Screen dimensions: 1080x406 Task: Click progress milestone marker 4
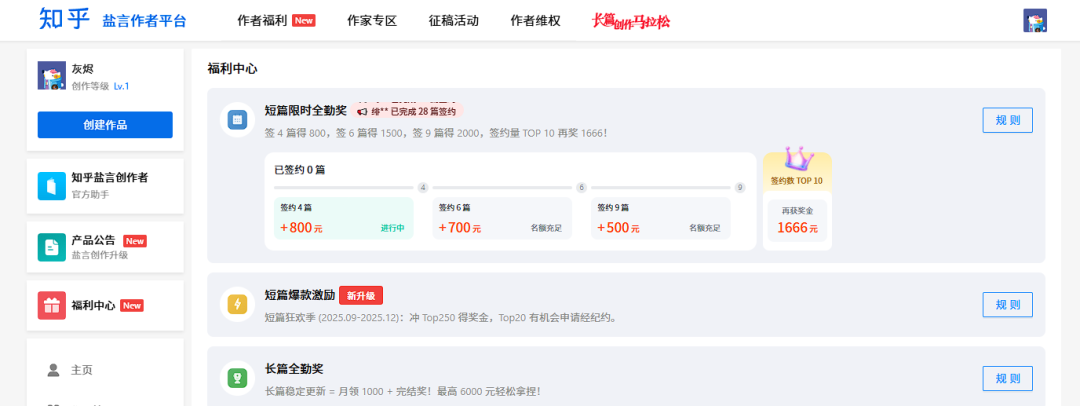coord(423,187)
